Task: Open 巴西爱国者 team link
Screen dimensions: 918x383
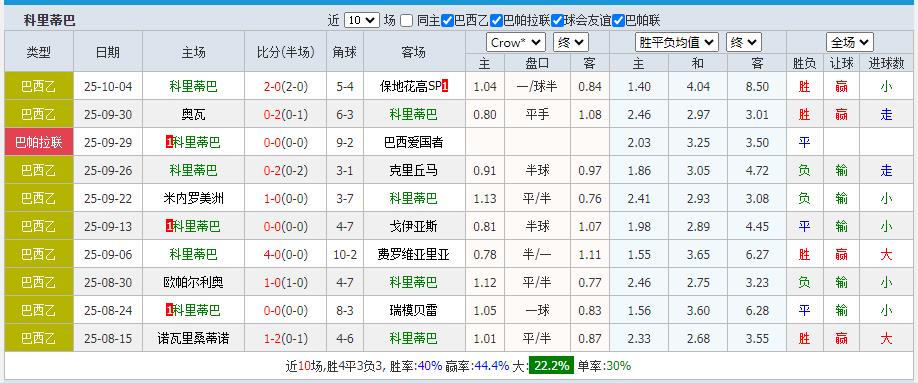Action: [414, 142]
